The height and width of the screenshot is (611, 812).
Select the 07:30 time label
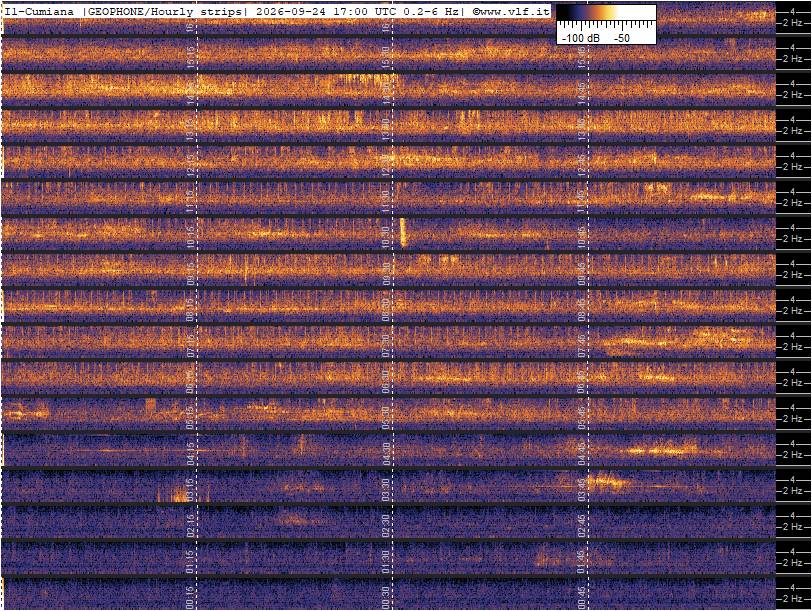(x=386, y=345)
